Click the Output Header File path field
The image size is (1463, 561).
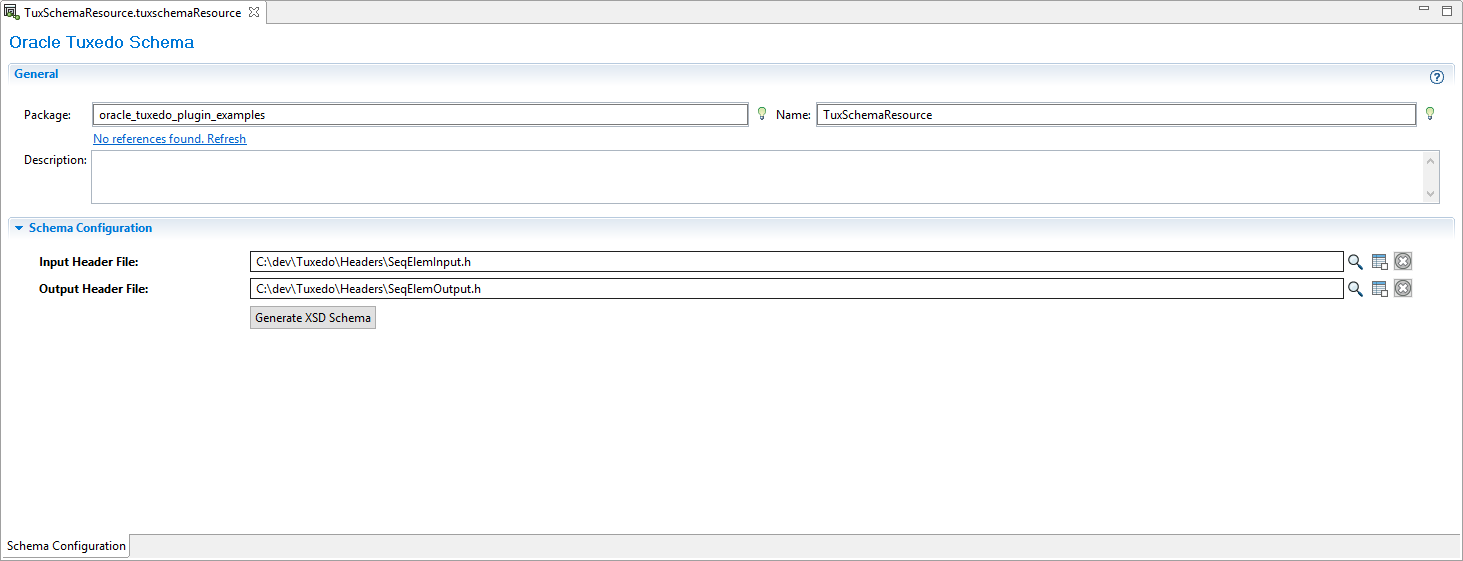tap(796, 289)
